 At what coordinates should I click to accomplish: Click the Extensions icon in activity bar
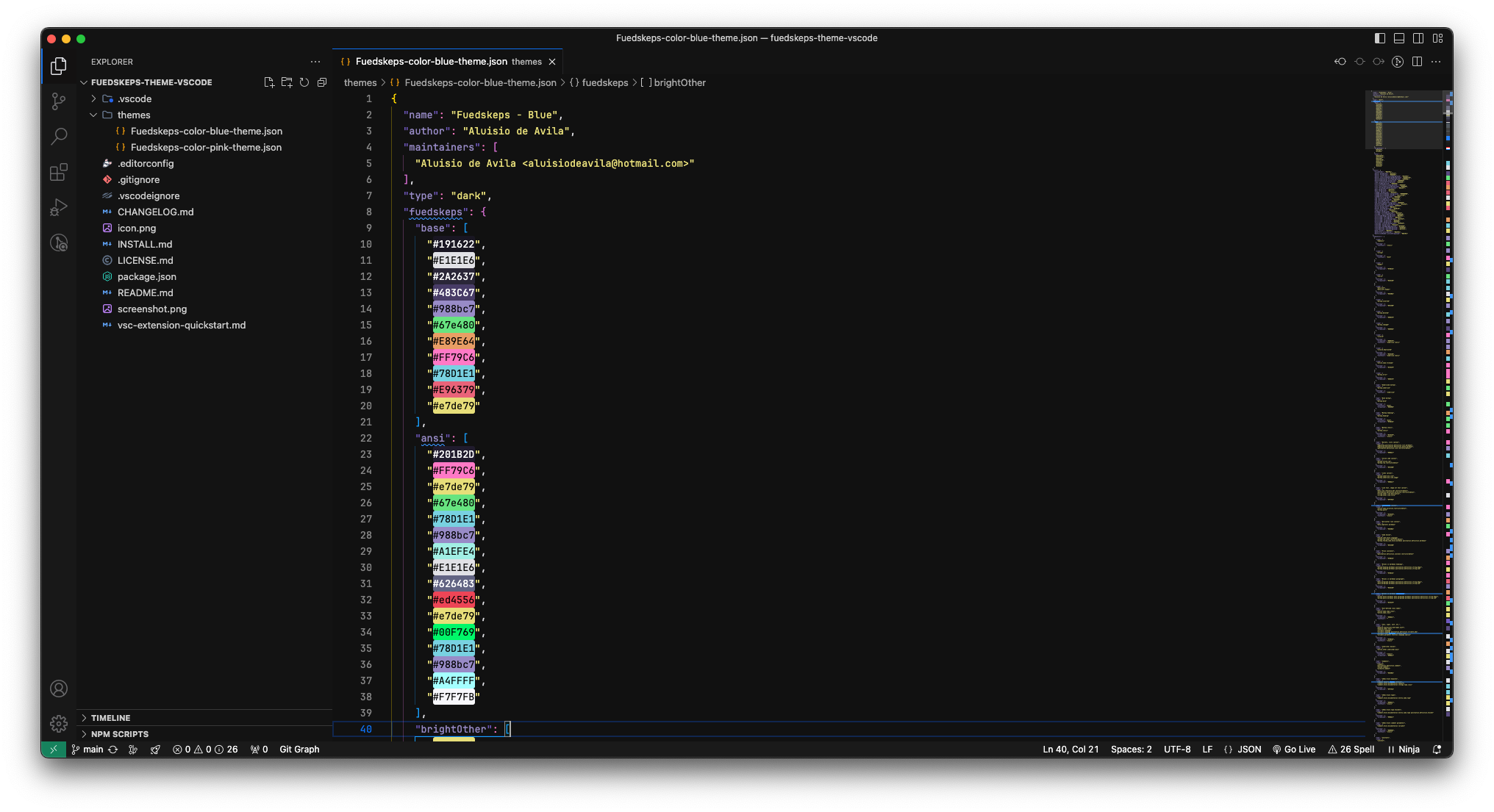tap(59, 172)
